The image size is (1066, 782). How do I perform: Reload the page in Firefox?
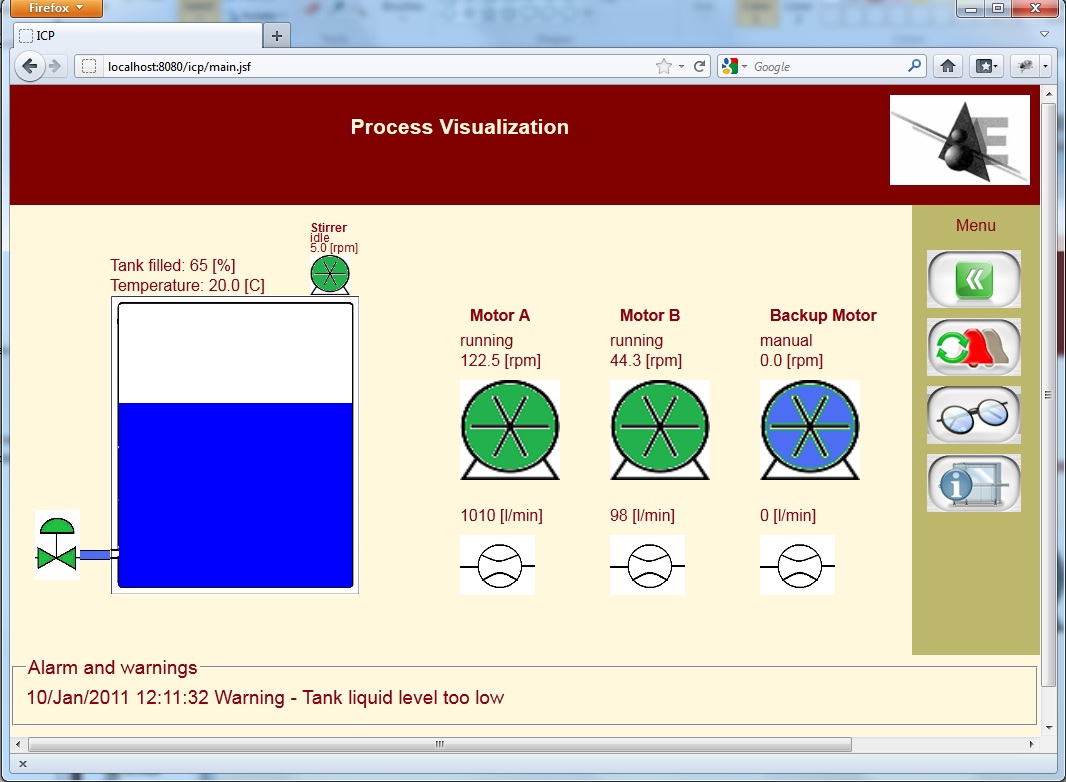tap(700, 67)
